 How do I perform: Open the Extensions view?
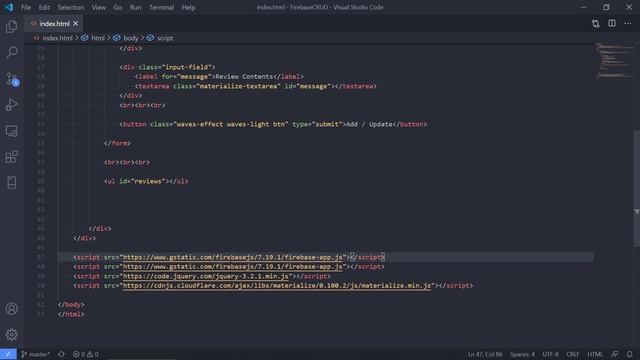click(11, 157)
